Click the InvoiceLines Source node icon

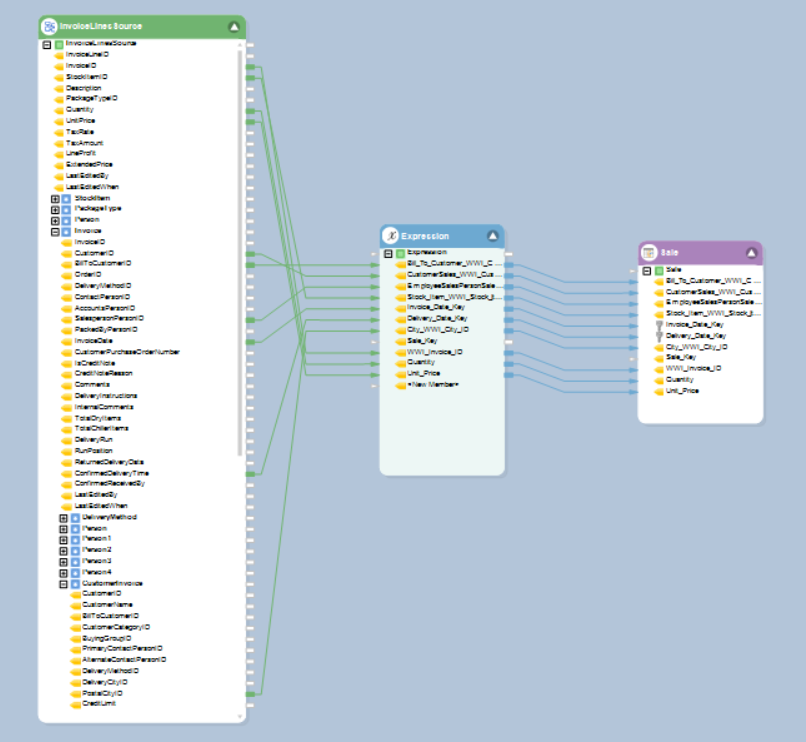49,27
